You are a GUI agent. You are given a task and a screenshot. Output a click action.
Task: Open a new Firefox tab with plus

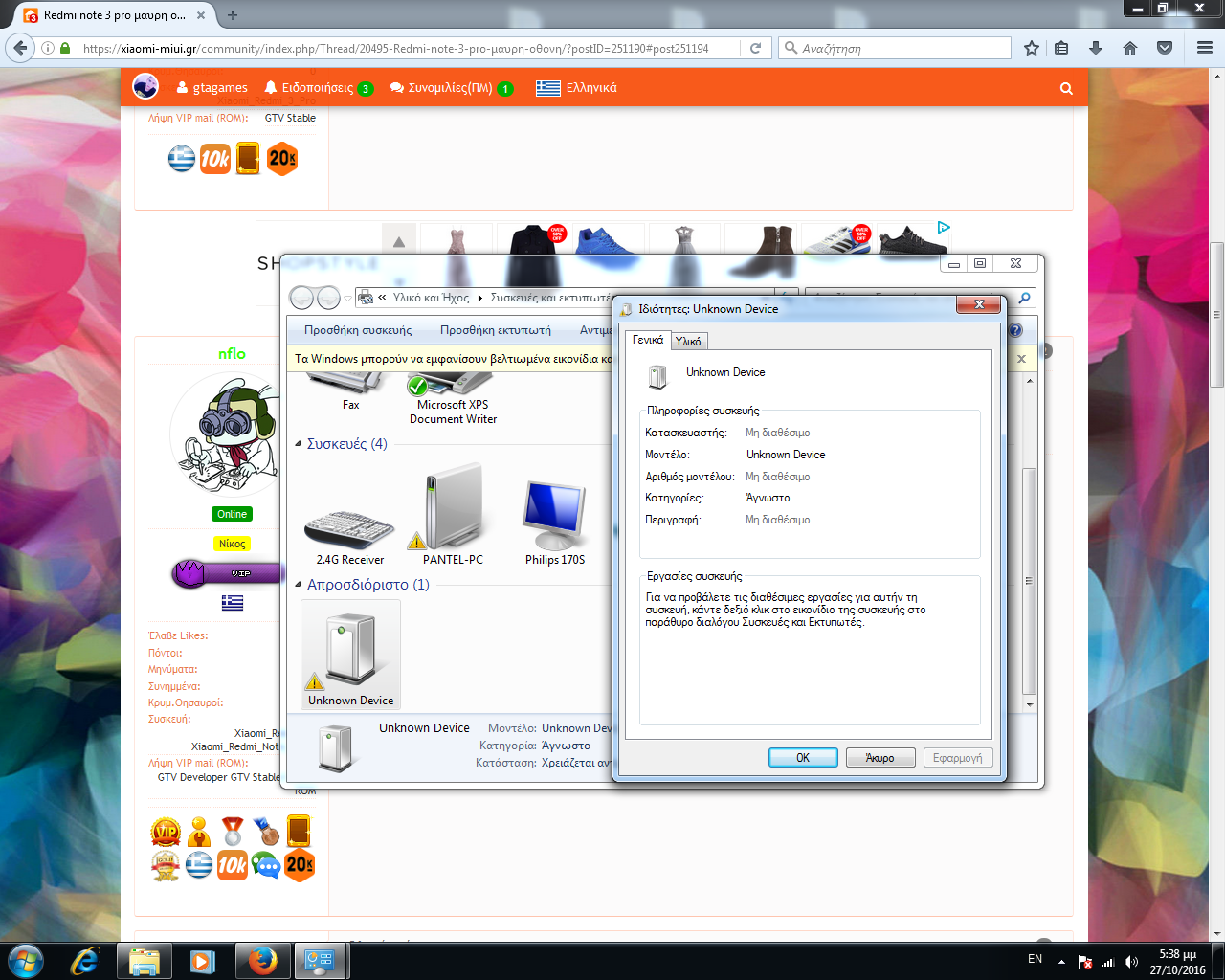click(x=233, y=15)
